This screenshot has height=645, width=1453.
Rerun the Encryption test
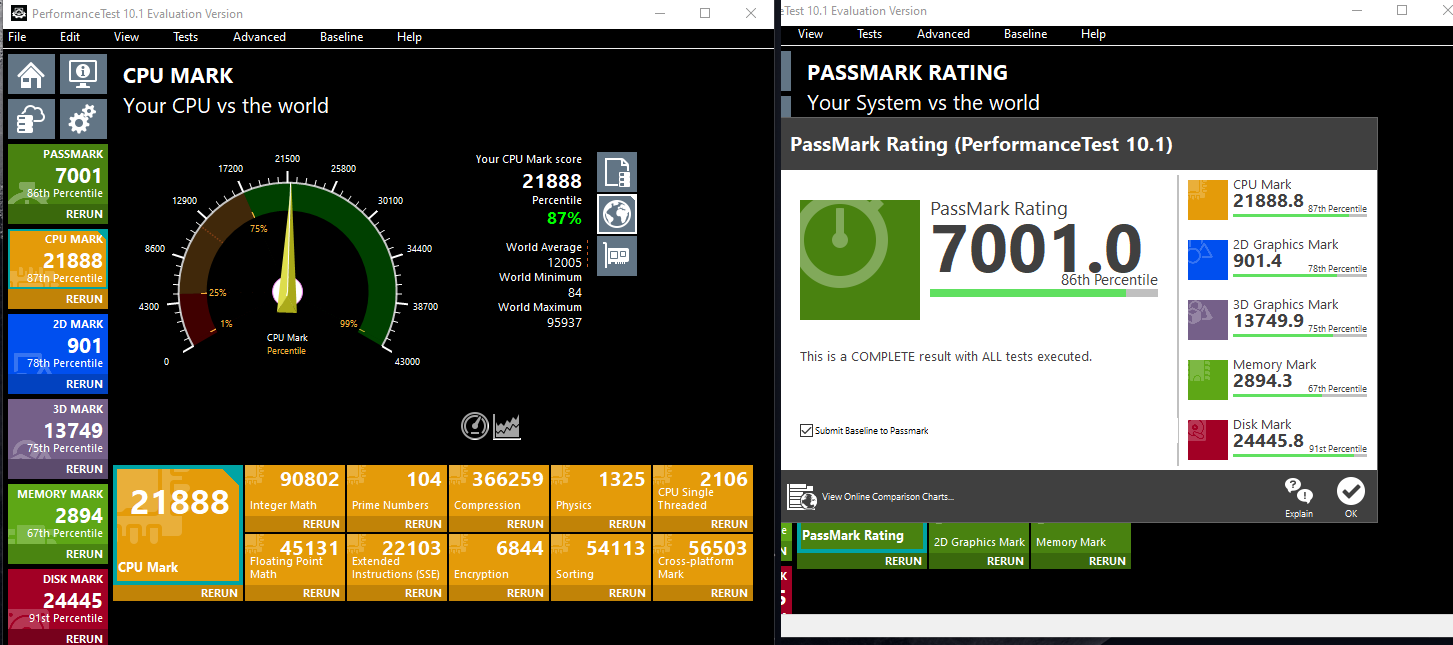tap(525, 593)
